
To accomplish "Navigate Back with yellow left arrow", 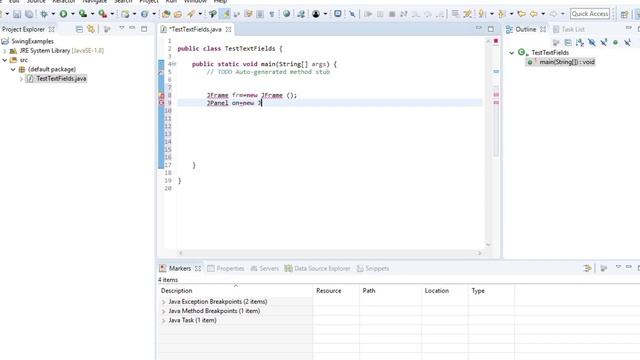I will click(x=533, y=14).
